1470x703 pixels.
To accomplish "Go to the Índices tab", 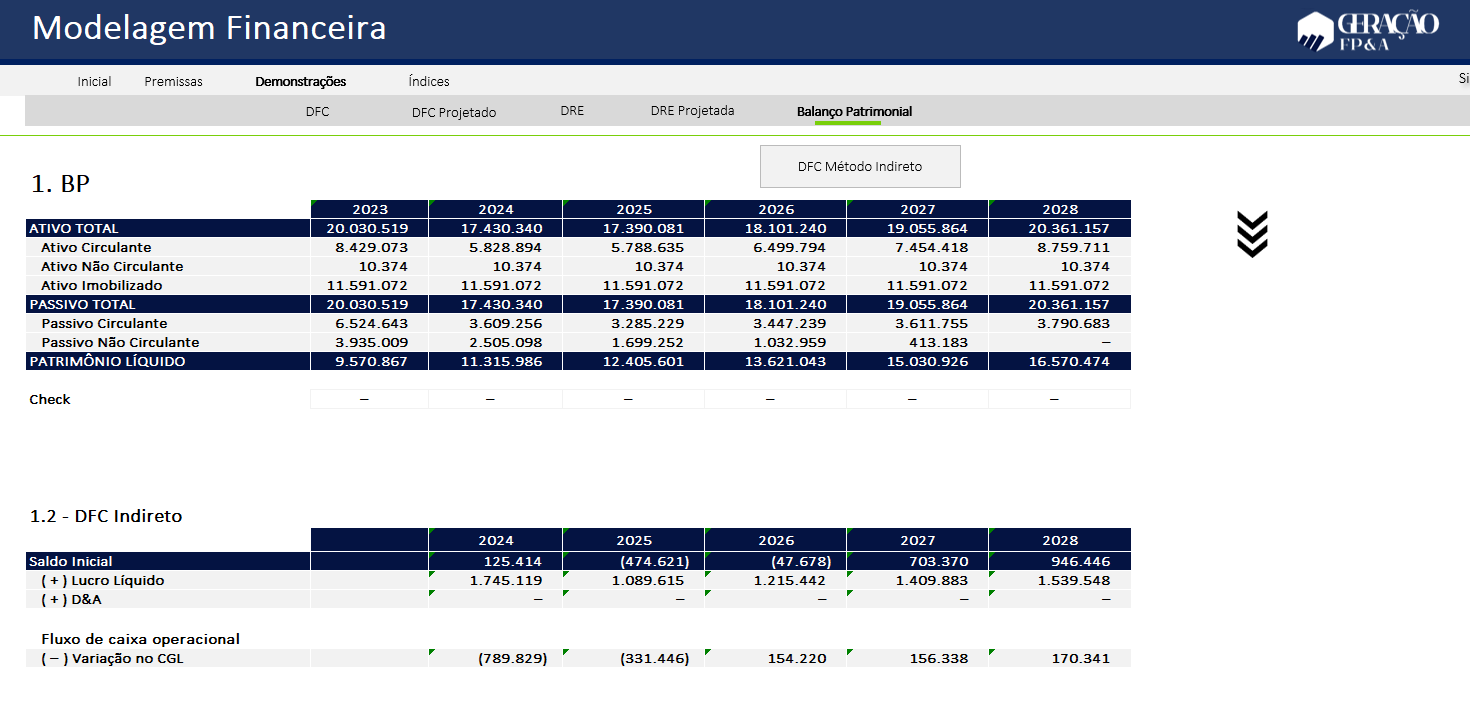I will (429, 81).
